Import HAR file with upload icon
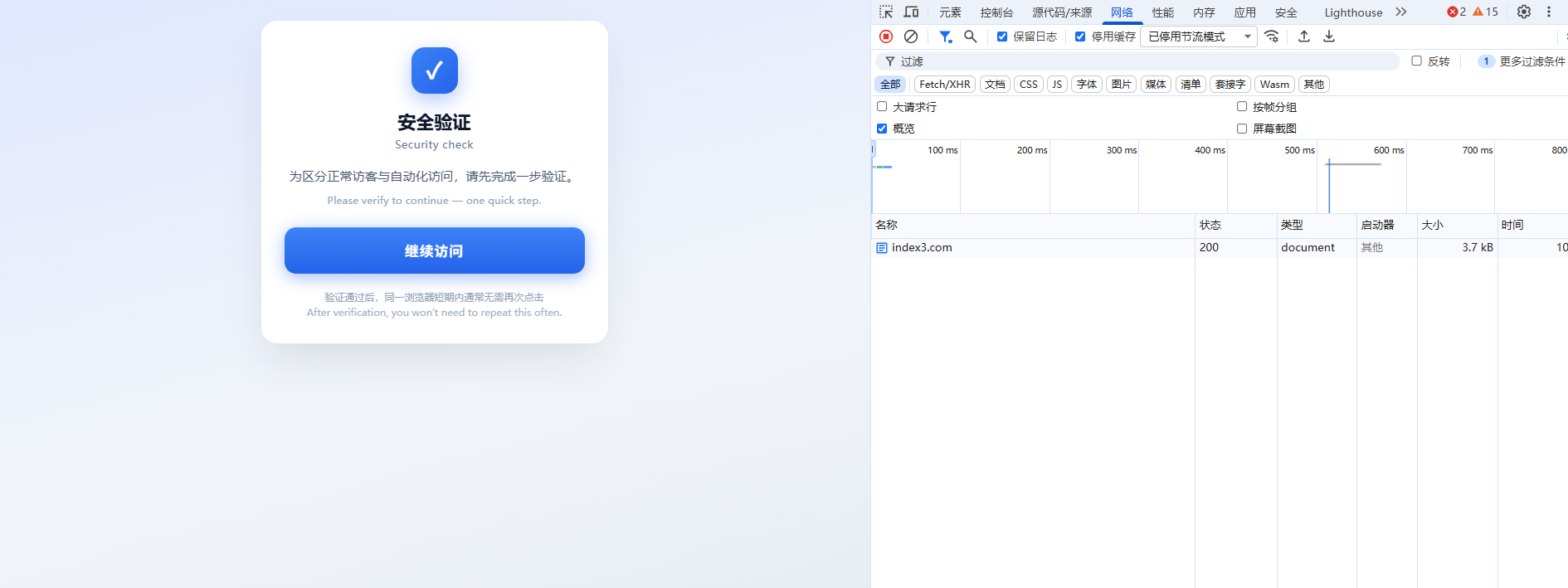This screenshot has height=588, width=1568. [1304, 36]
